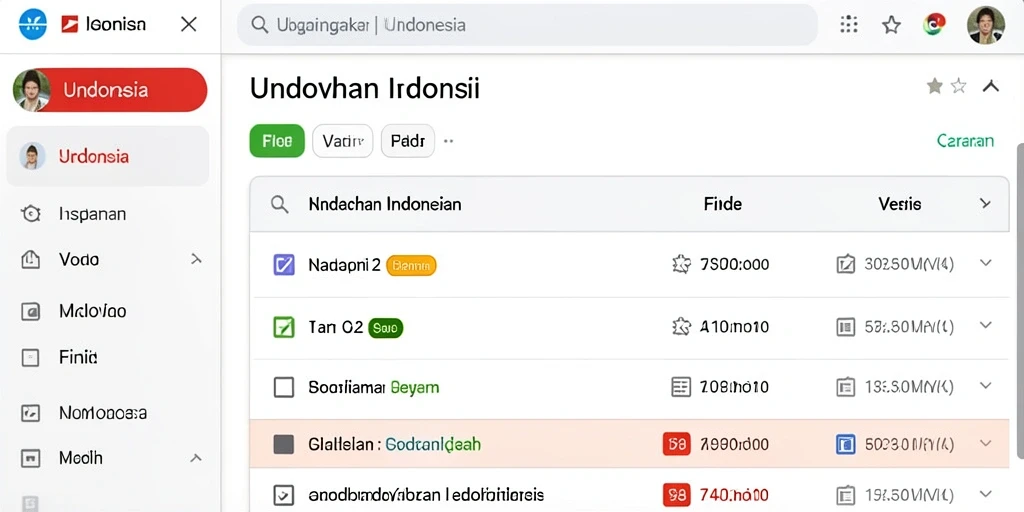Select the Padr tab
Viewport: 1024px width, 512px height.
click(x=408, y=141)
